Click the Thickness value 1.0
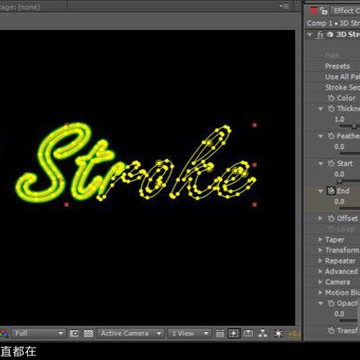Viewport: 360px width, 360px height. [339, 119]
